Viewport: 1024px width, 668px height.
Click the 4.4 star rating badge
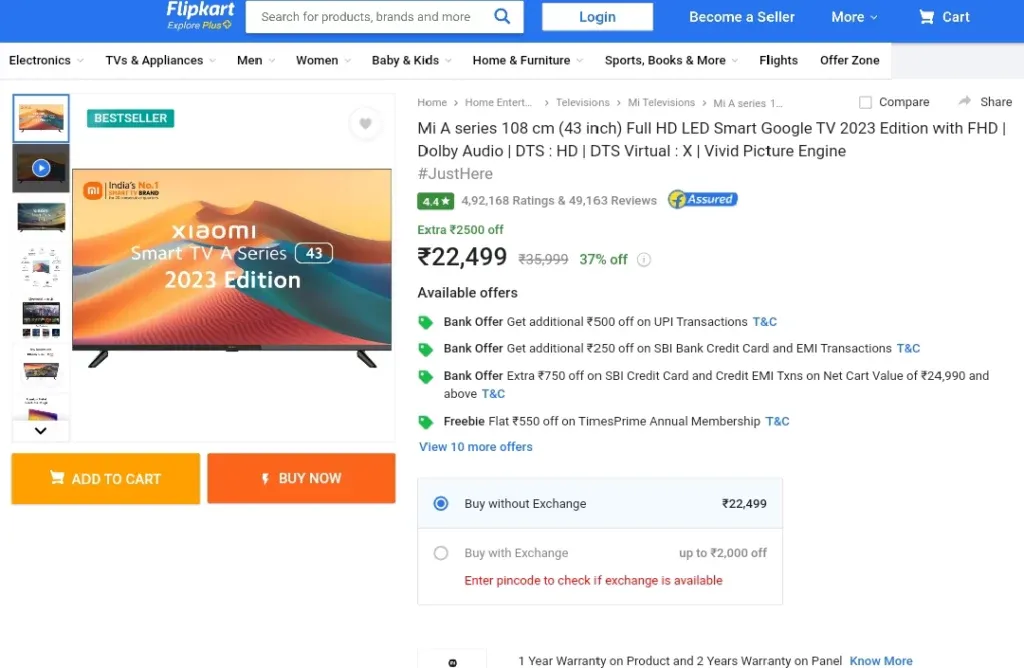436,201
